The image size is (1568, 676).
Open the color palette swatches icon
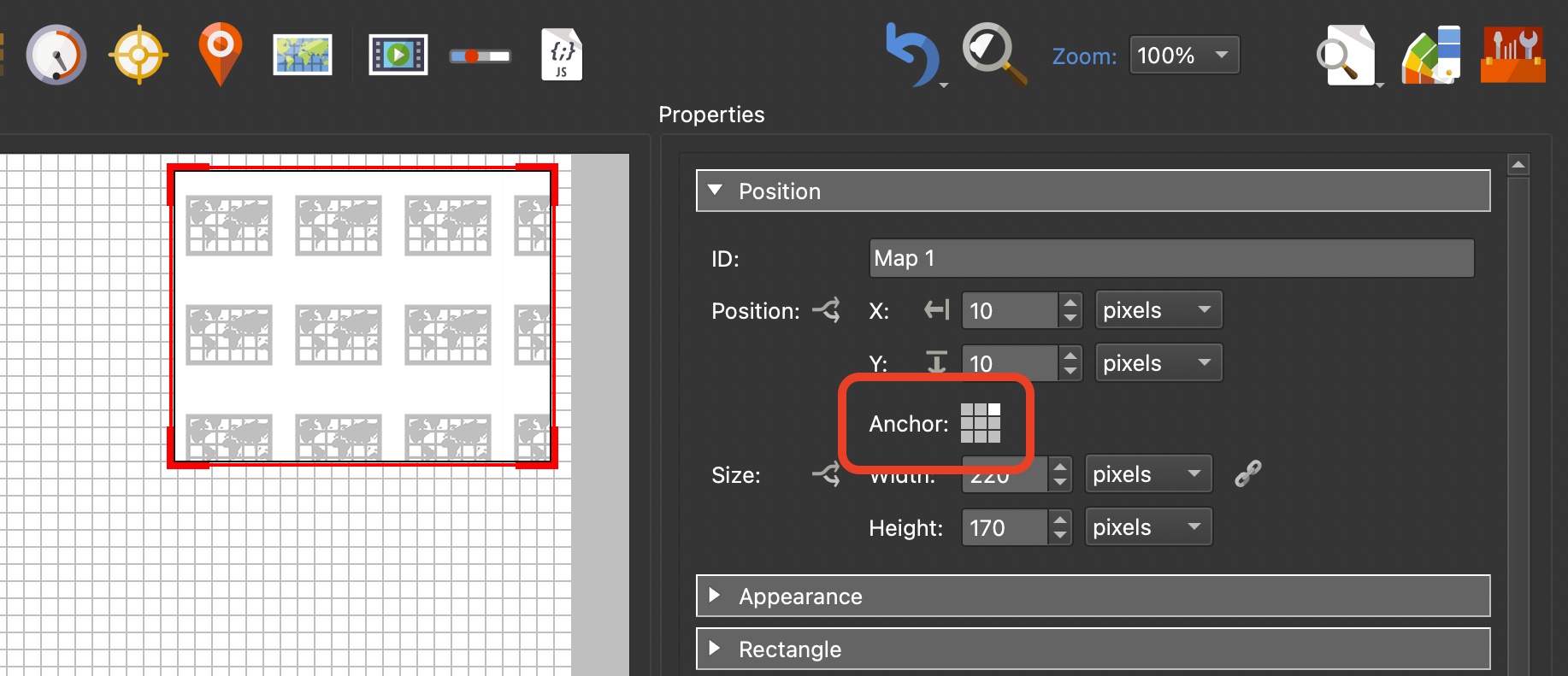click(x=1431, y=56)
